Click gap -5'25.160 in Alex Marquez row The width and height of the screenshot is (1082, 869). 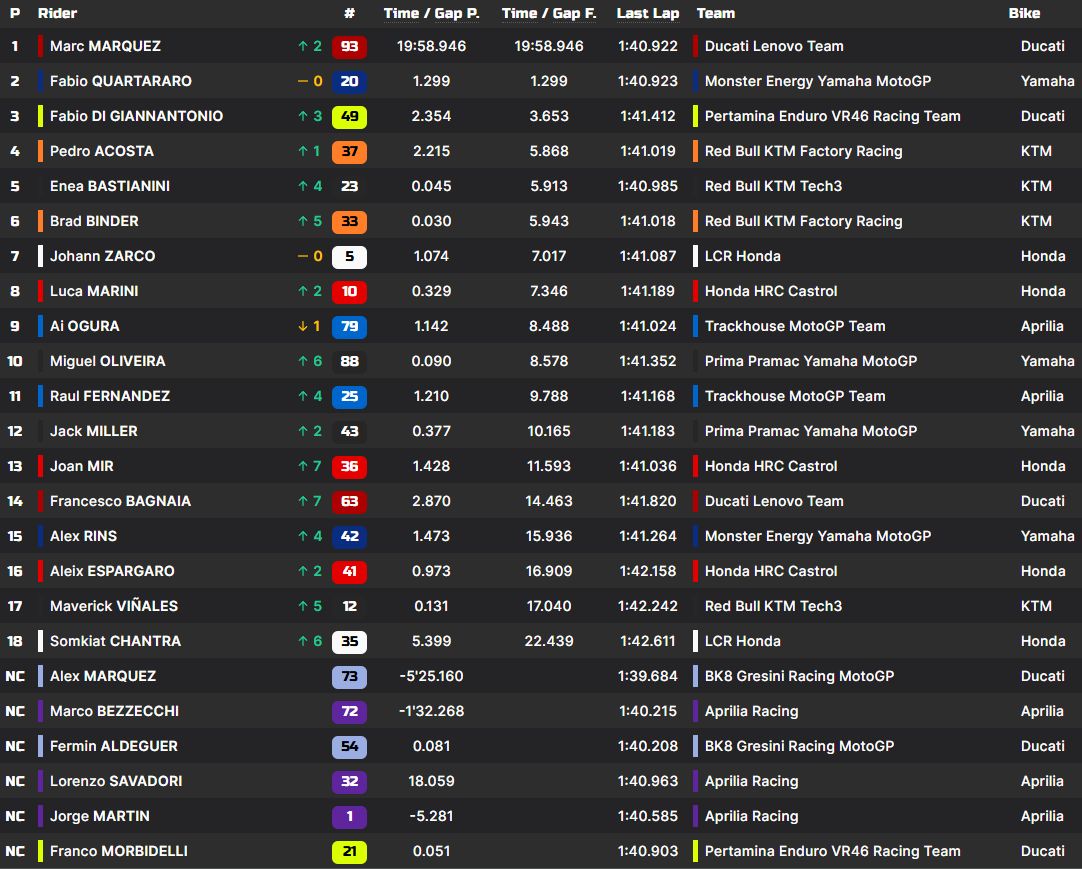[431, 676]
